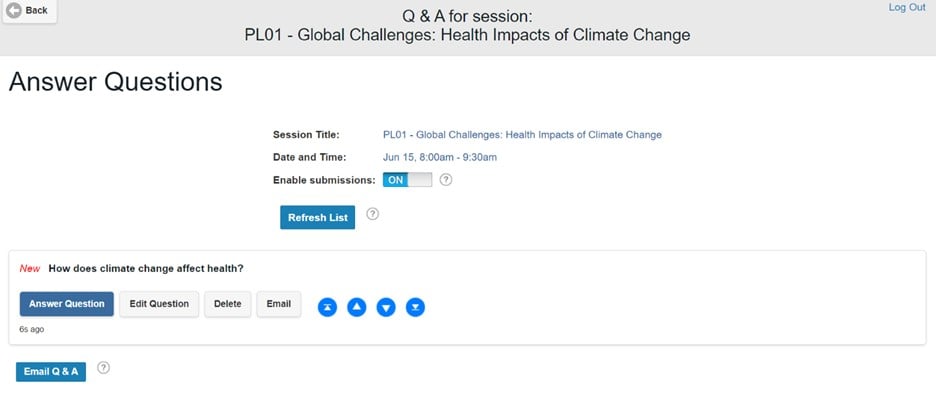The height and width of the screenshot is (394, 936).
Task: Open the PL01 session title link
Action: (522, 135)
